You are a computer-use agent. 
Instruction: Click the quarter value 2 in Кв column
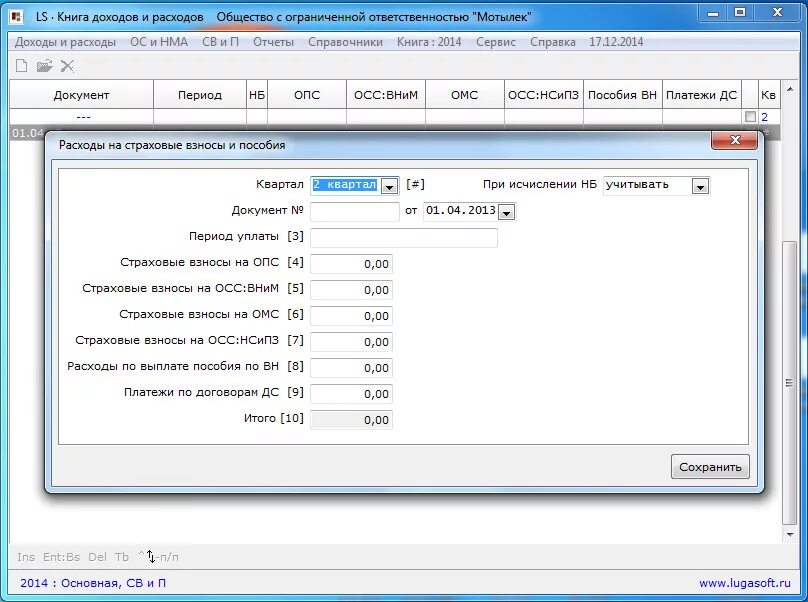765,117
